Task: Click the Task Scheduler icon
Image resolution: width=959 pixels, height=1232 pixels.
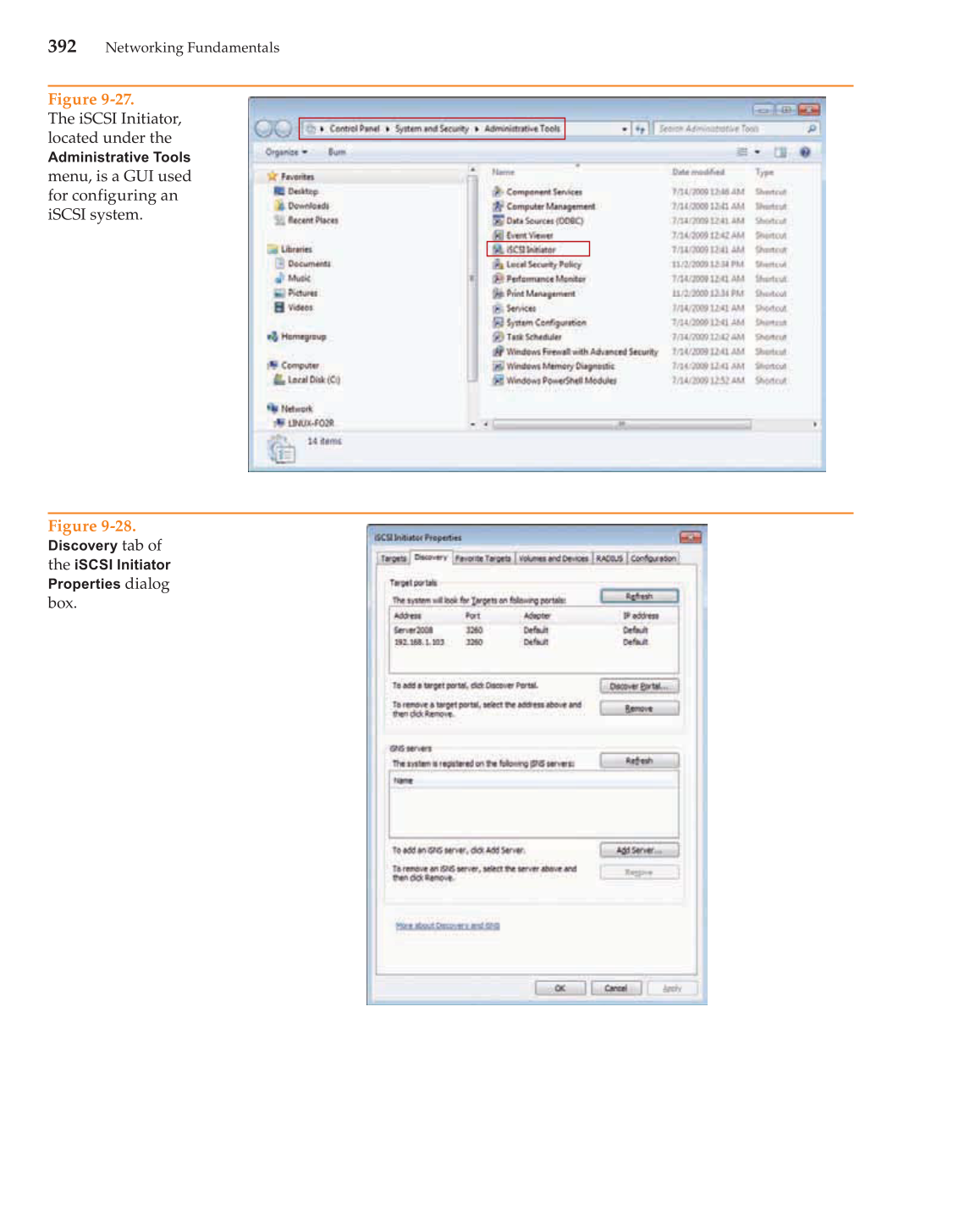Action: [x=499, y=337]
